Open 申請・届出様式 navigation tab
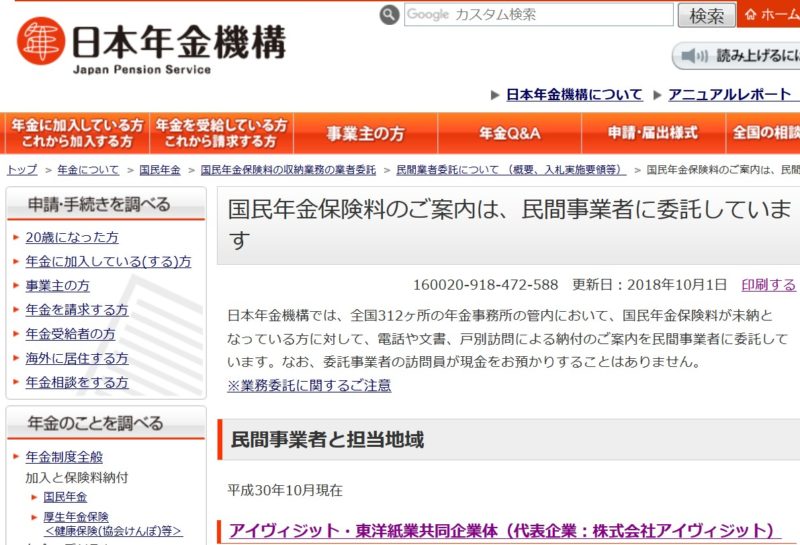 click(653, 133)
